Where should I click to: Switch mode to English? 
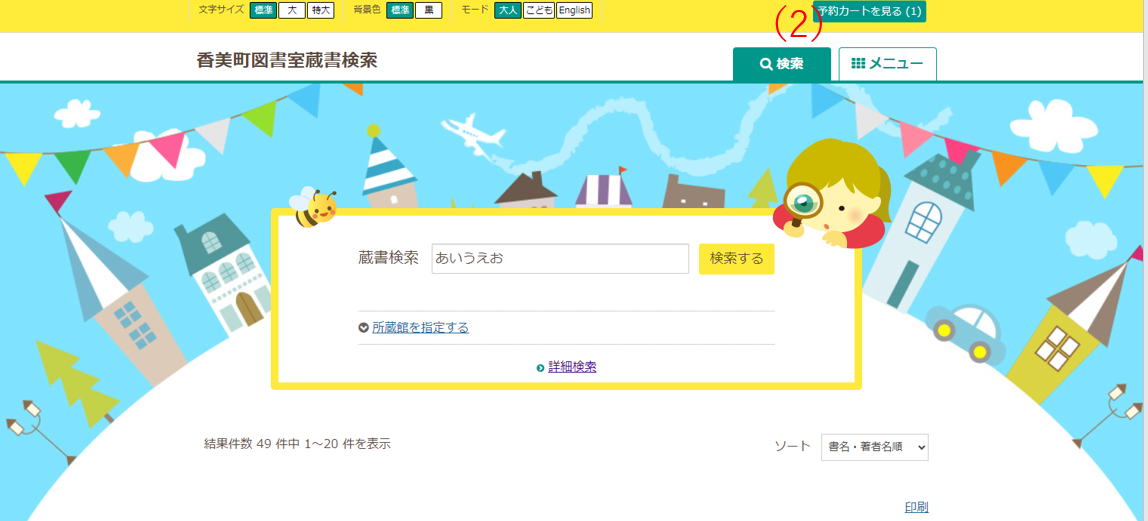click(574, 11)
